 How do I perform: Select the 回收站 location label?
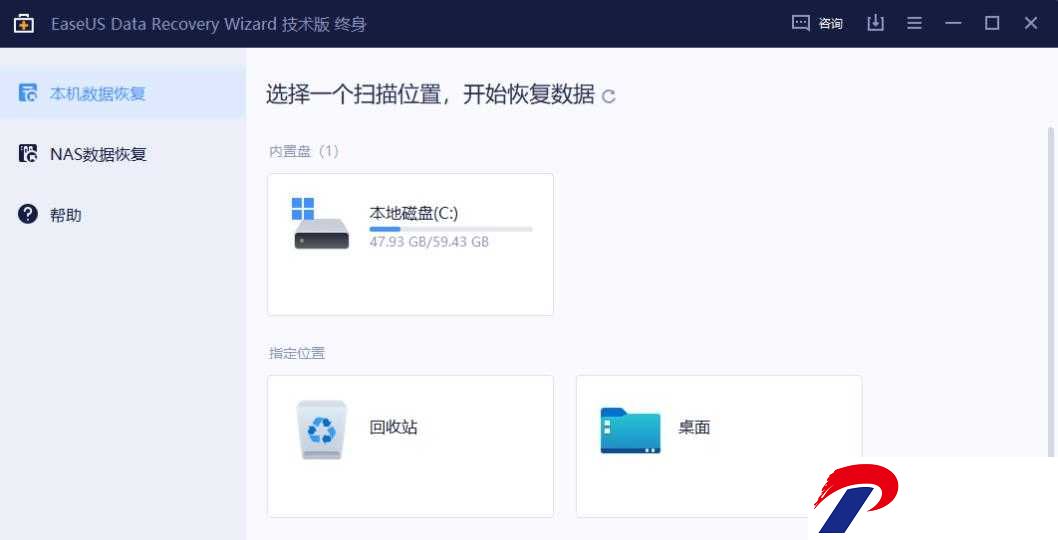(x=393, y=427)
